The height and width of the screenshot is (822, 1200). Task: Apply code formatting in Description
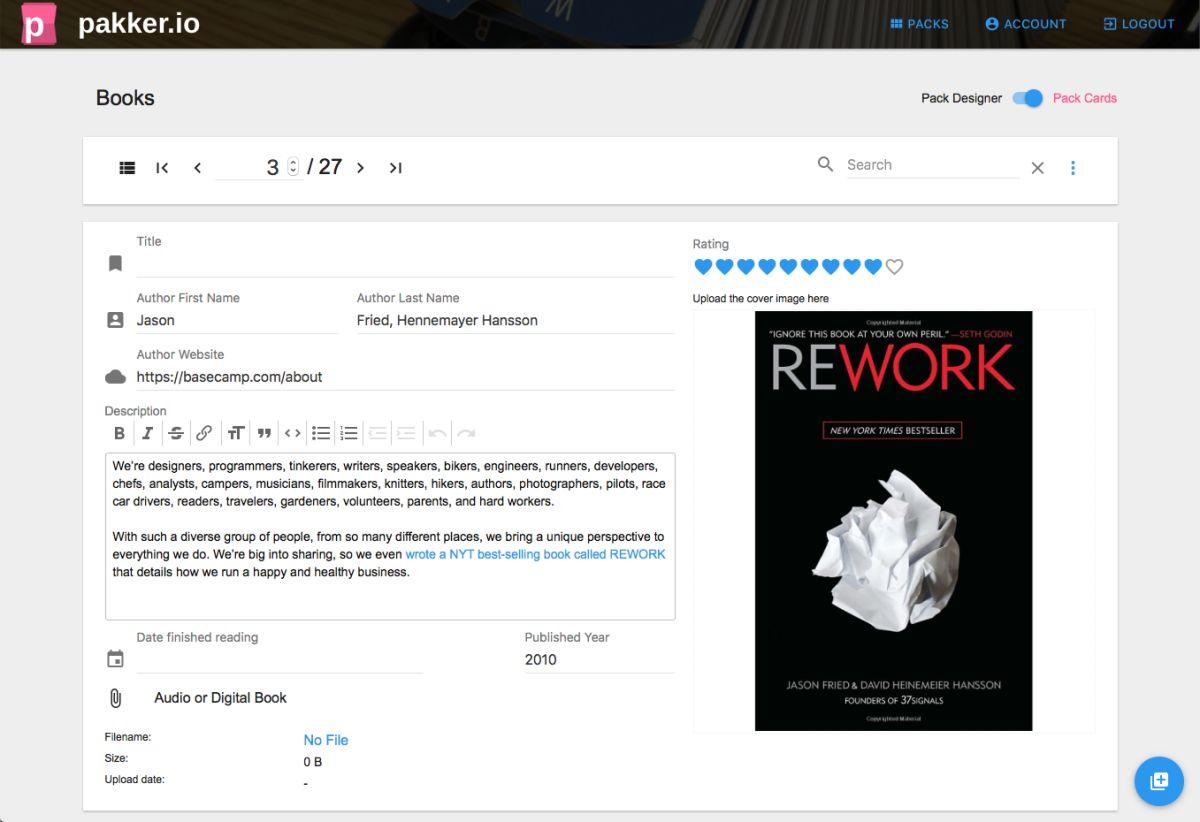click(x=293, y=433)
